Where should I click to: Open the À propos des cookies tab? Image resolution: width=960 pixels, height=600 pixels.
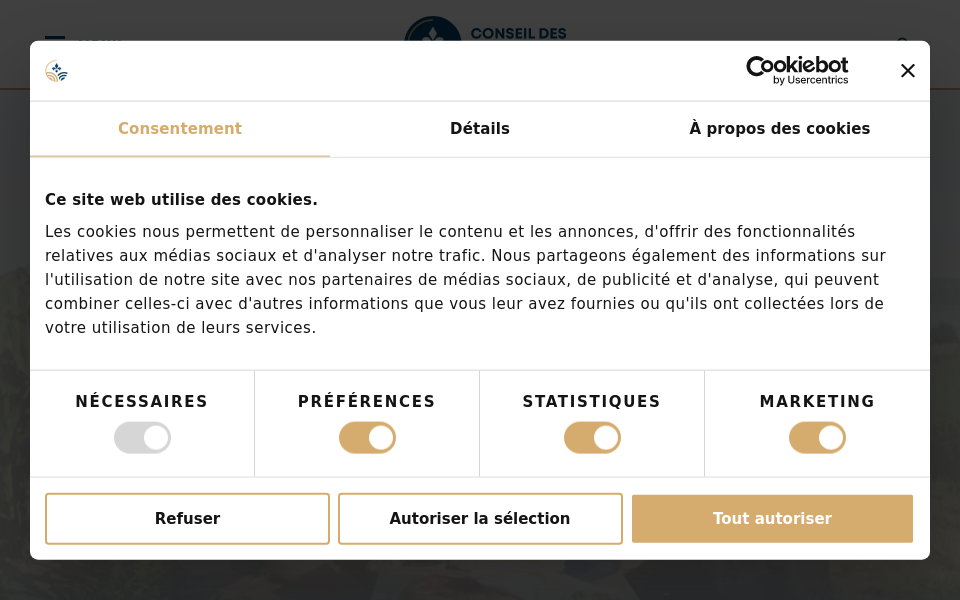pyautogui.click(x=780, y=129)
